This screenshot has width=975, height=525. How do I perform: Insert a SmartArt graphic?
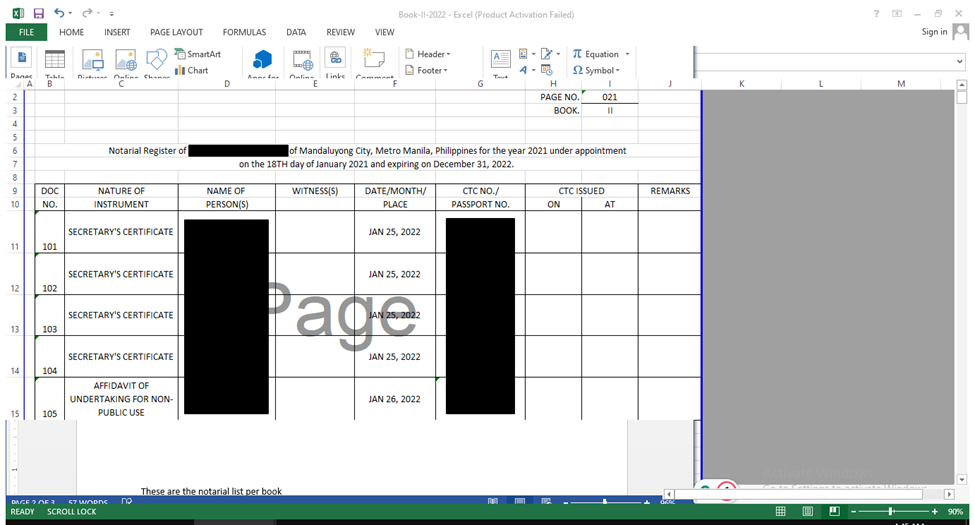198,54
